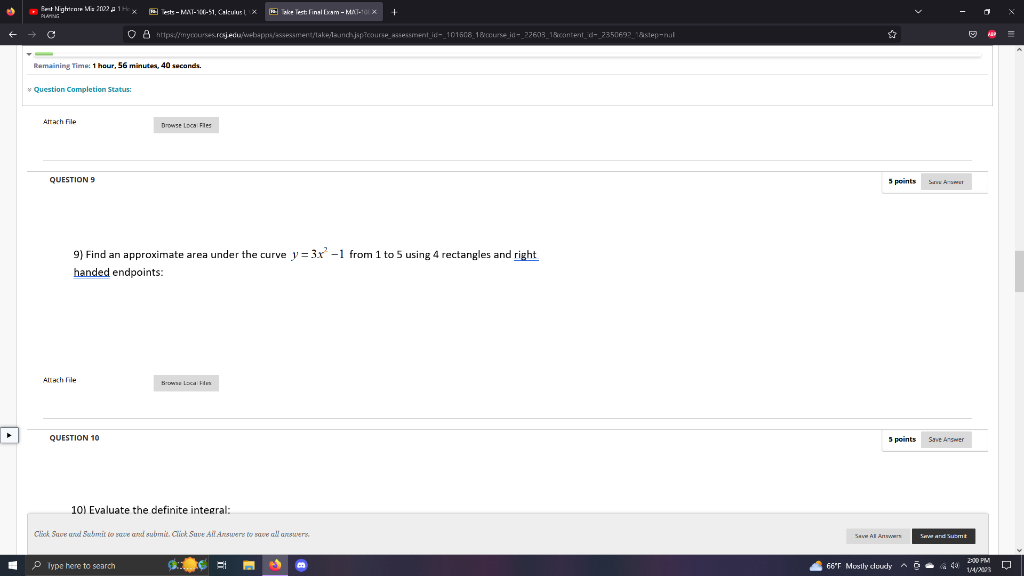Open Discord from the taskbar
Screen dimensions: 1024x576
coord(301,566)
